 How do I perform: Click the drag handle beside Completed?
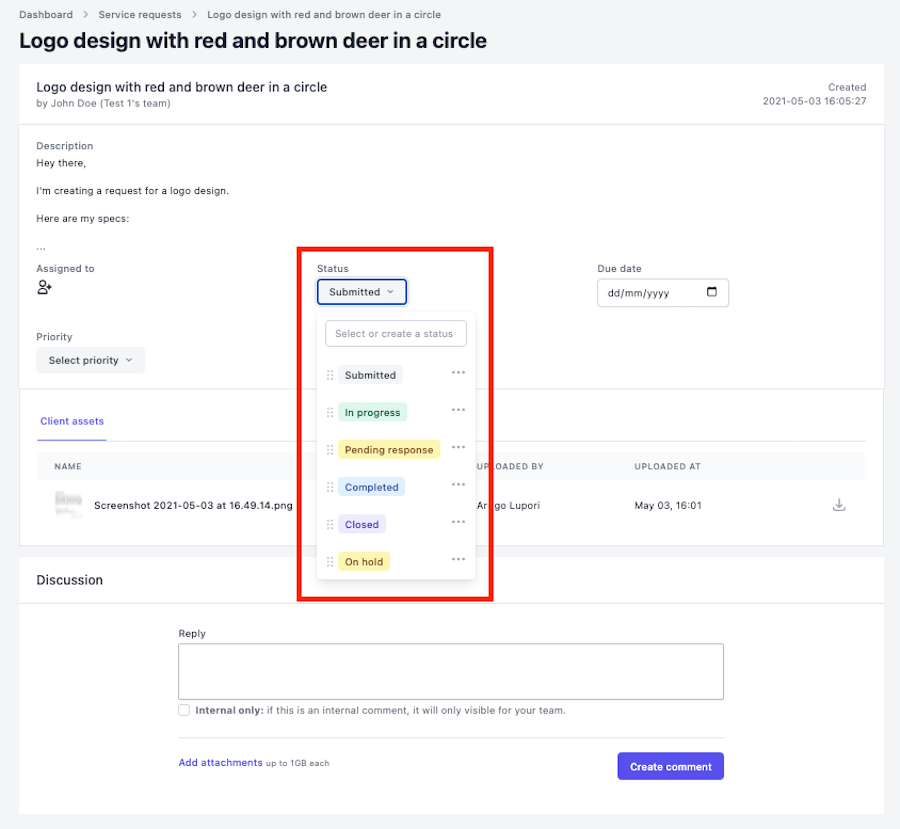(x=330, y=486)
